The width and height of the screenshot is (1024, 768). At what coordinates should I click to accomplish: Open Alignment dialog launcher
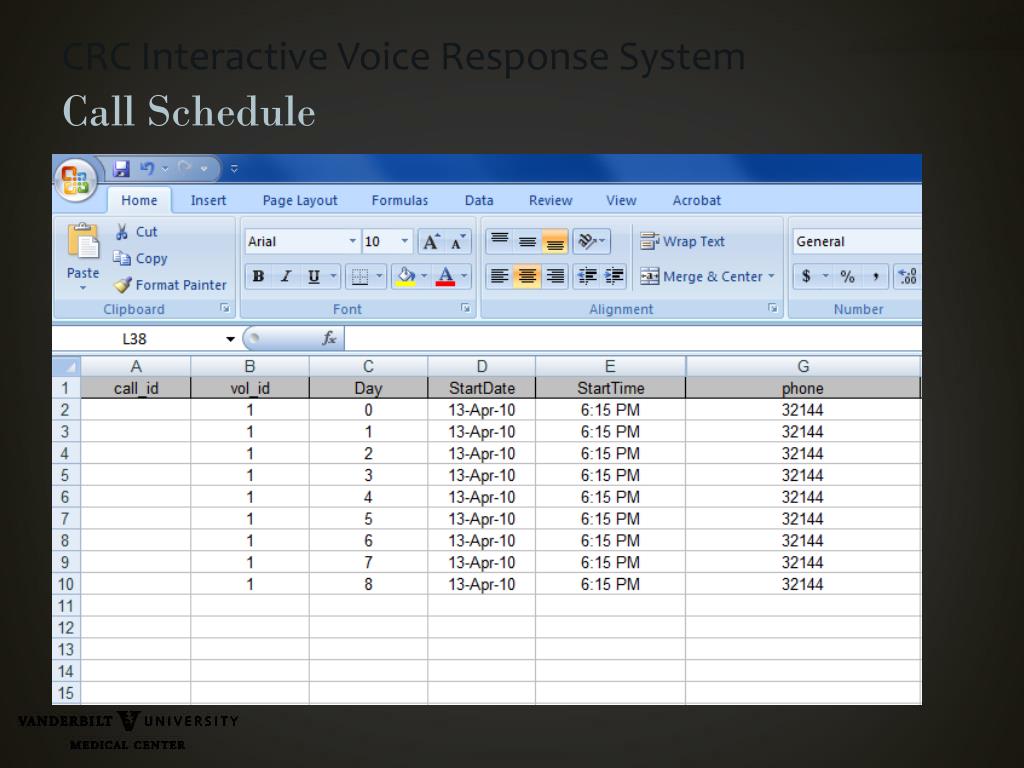[773, 308]
